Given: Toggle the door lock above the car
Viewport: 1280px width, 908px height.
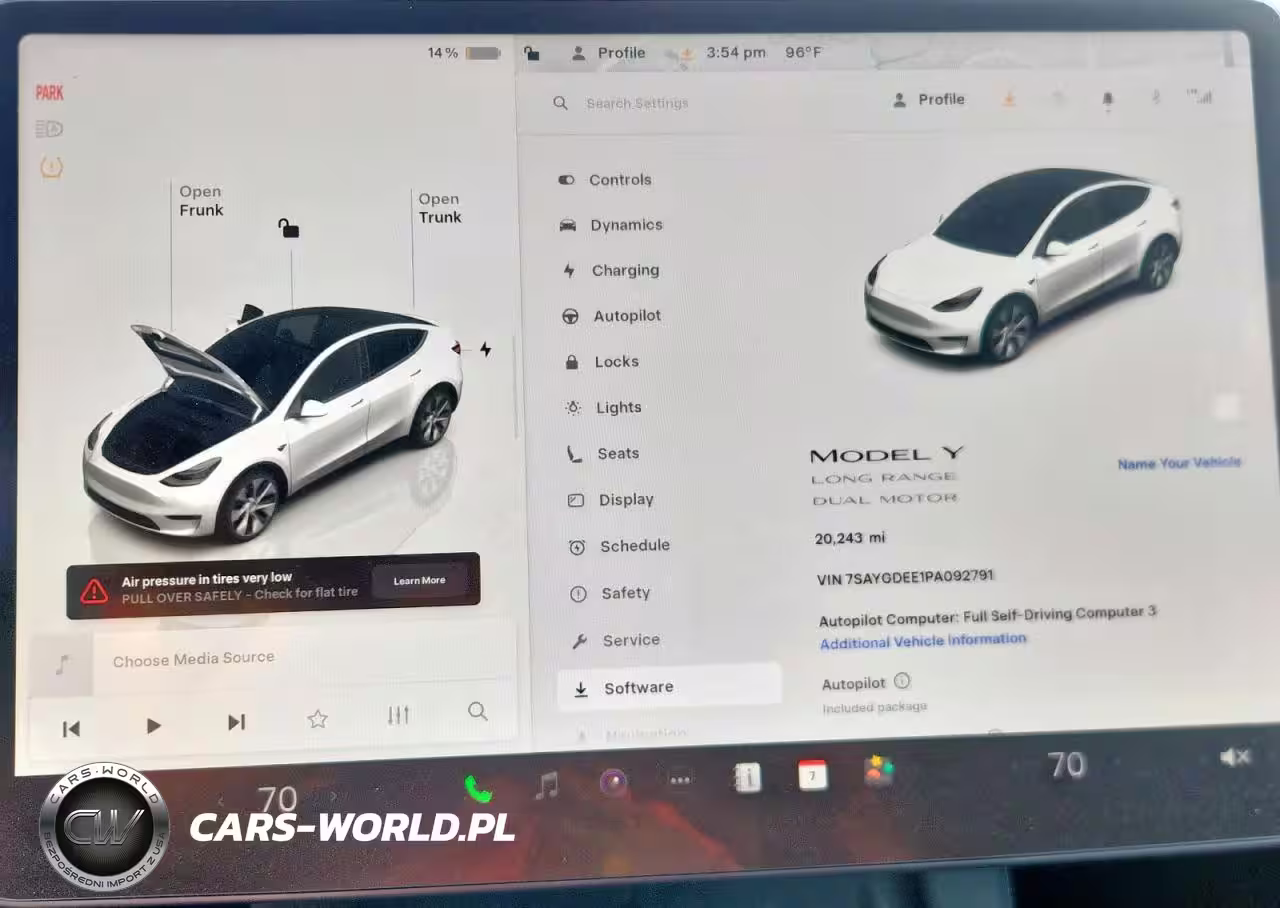Looking at the screenshot, I should click(289, 229).
